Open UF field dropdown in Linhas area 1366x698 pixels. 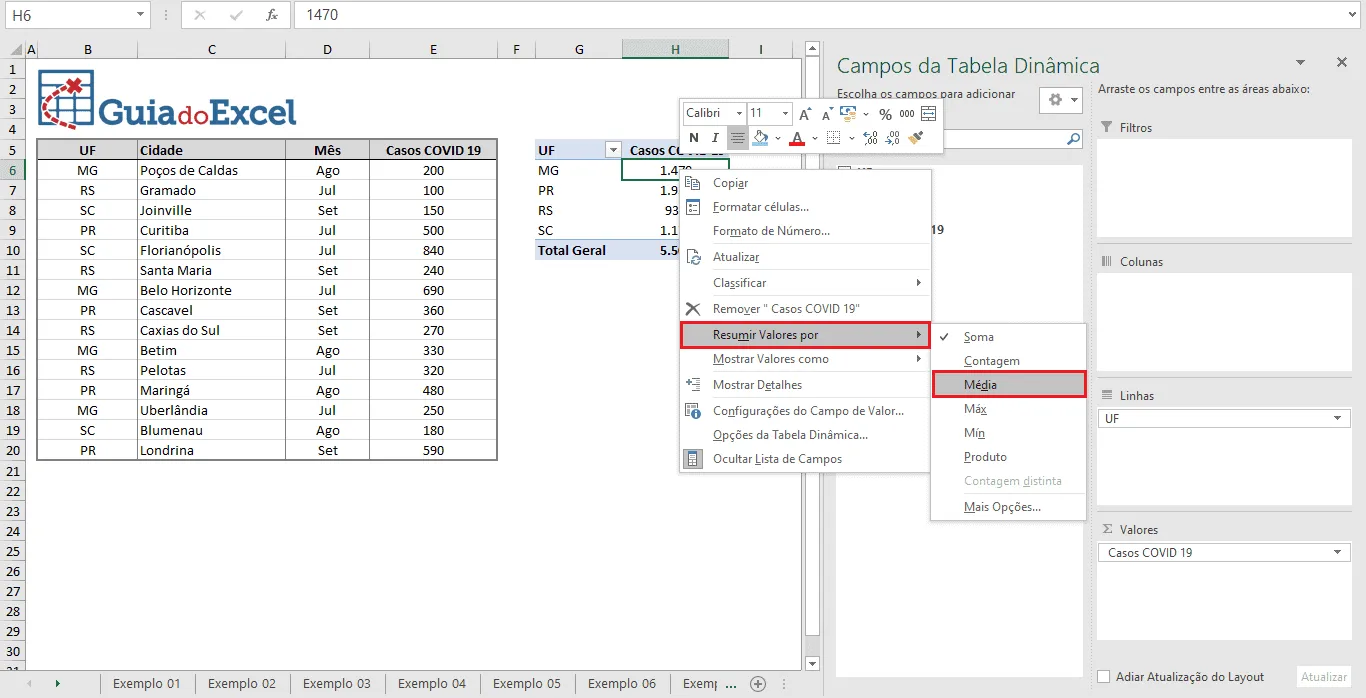(1338, 418)
